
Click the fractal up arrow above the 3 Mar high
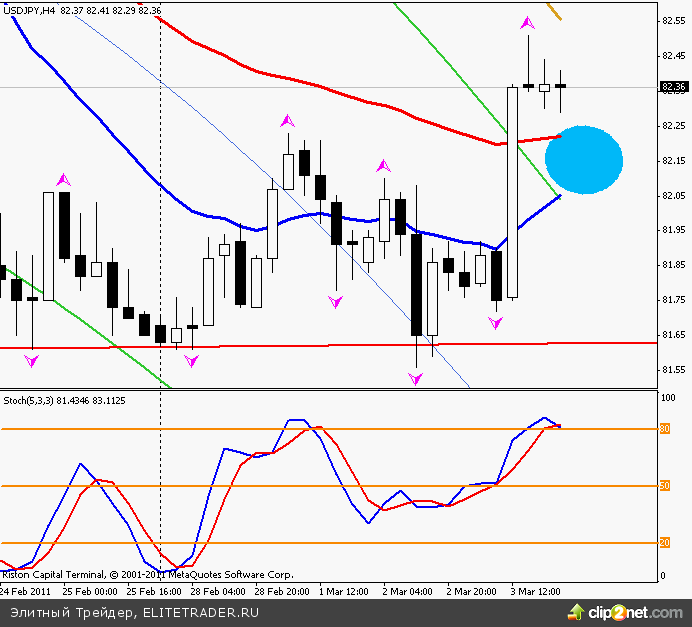point(527,22)
